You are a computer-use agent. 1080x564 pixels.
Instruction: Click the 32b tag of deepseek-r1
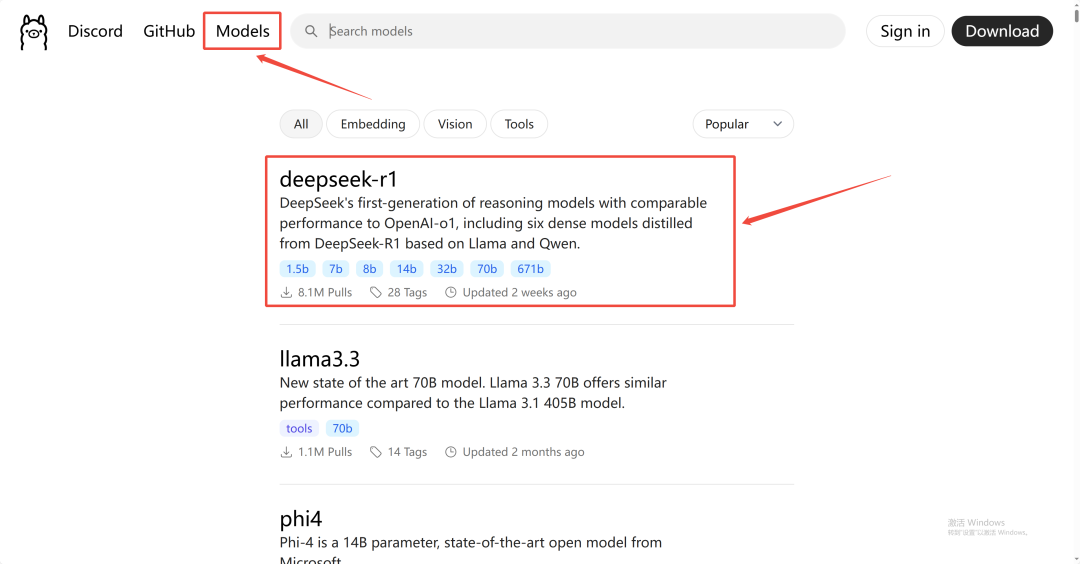click(x=447, y=269)
